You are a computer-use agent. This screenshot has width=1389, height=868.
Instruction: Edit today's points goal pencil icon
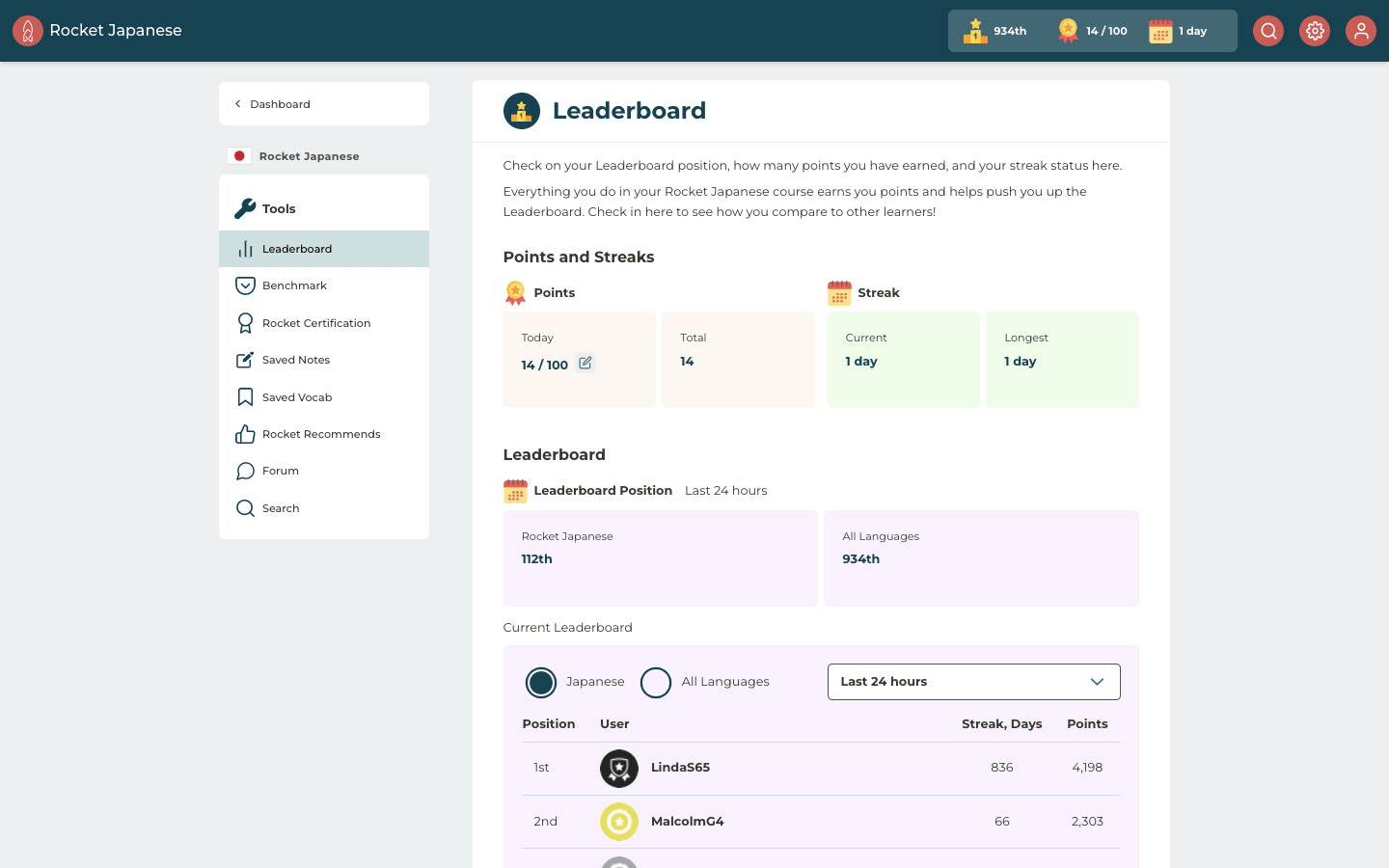coord(586,363)
